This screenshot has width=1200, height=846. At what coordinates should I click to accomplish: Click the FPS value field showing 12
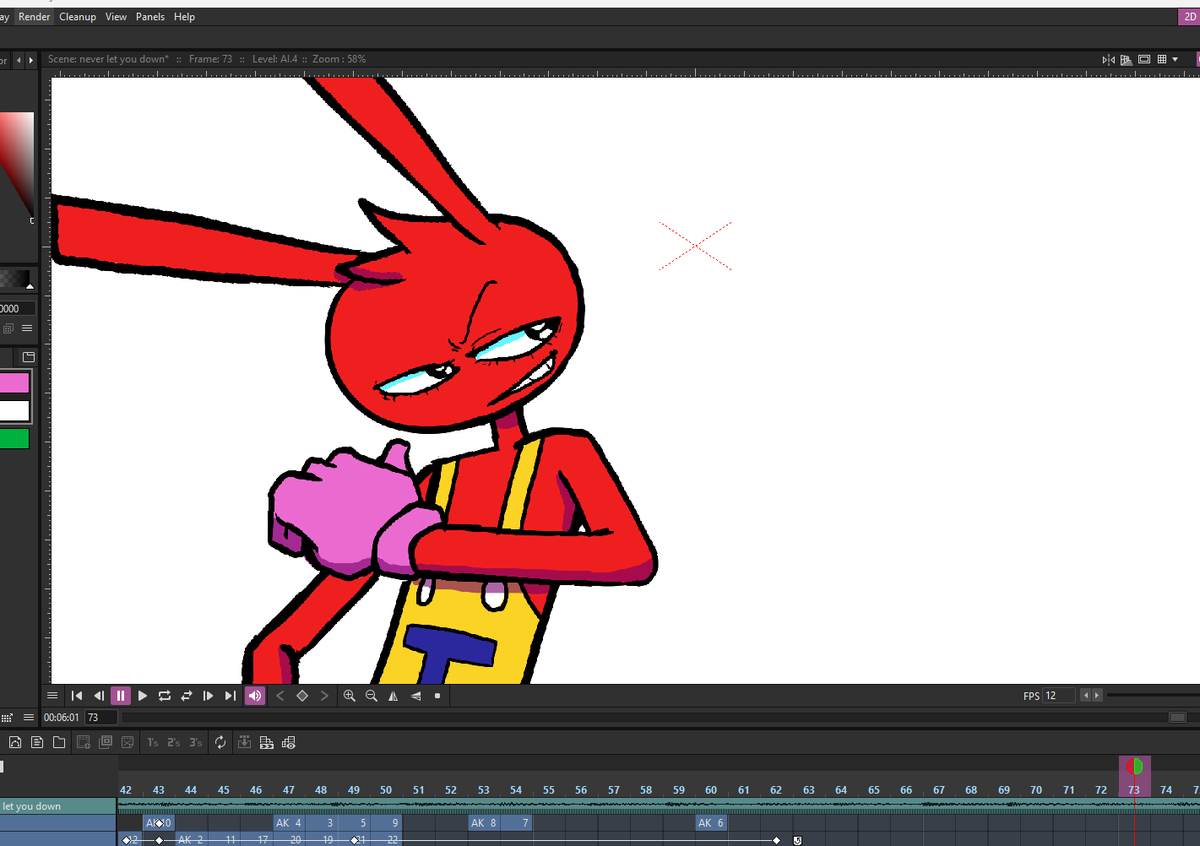point(1058,695)
